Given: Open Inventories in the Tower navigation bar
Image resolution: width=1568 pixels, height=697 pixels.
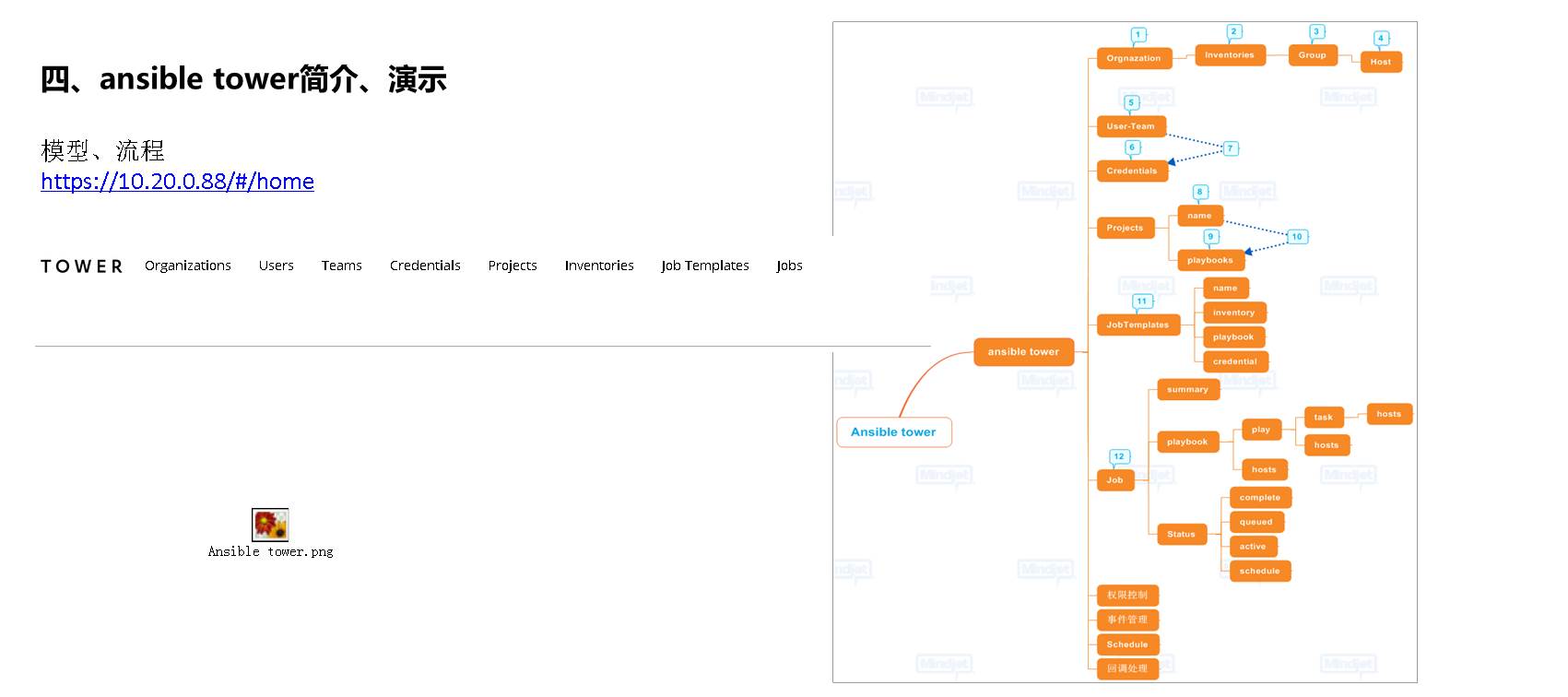Looking at the screenshot, I should click(599, 266).
